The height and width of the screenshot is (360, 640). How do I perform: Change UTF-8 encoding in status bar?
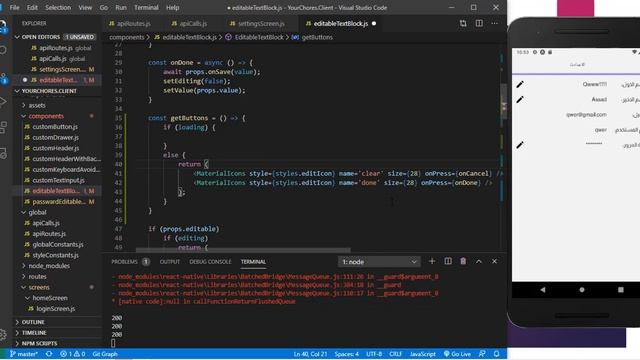point(374,354)
